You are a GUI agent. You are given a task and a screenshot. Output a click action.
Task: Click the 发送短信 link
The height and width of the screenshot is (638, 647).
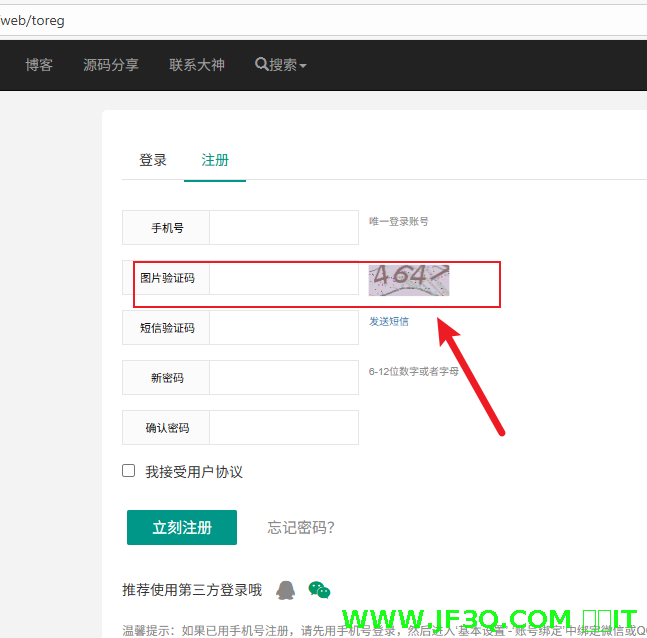coord(389,321)
